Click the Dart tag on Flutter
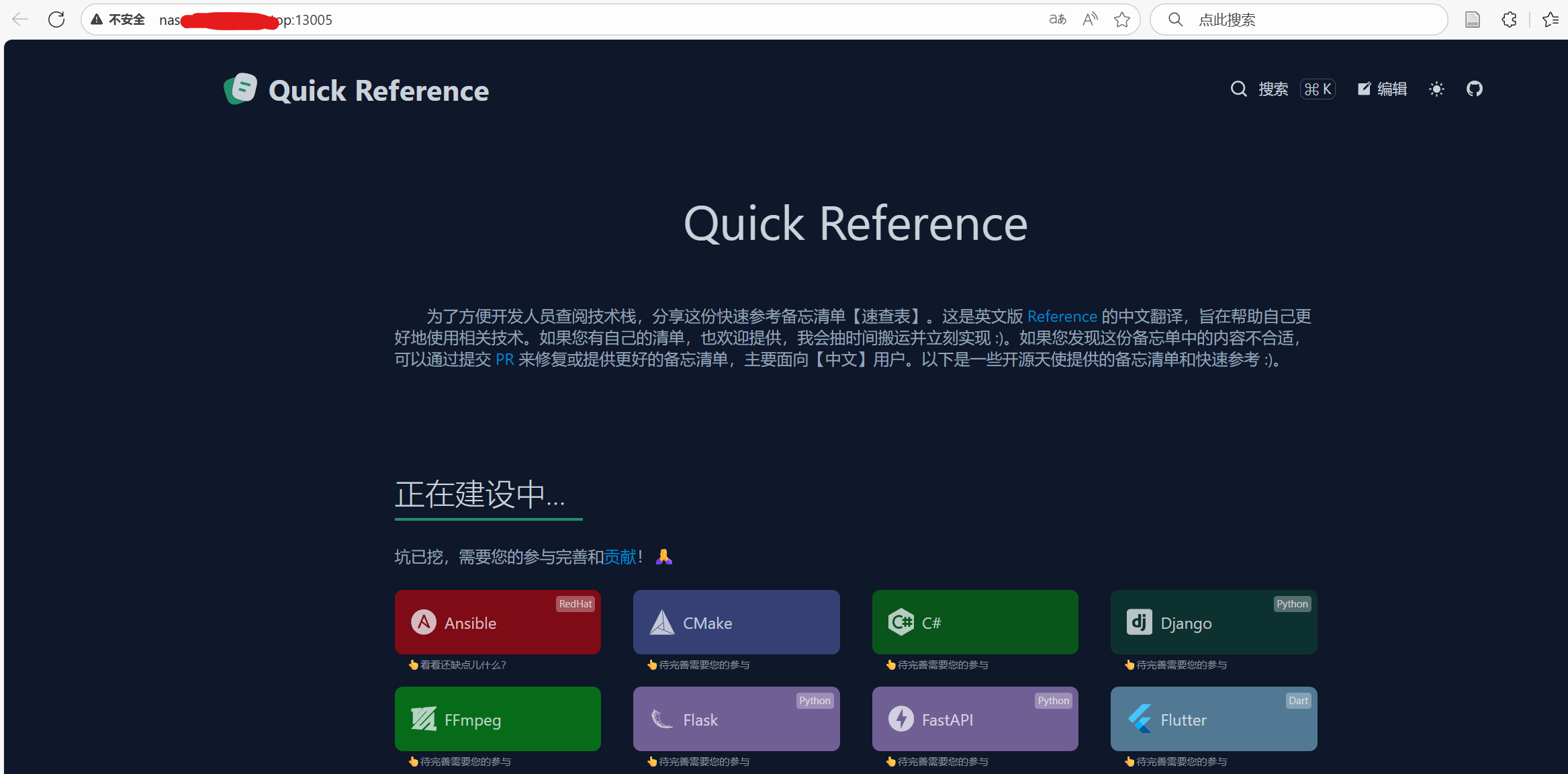 1298,700
